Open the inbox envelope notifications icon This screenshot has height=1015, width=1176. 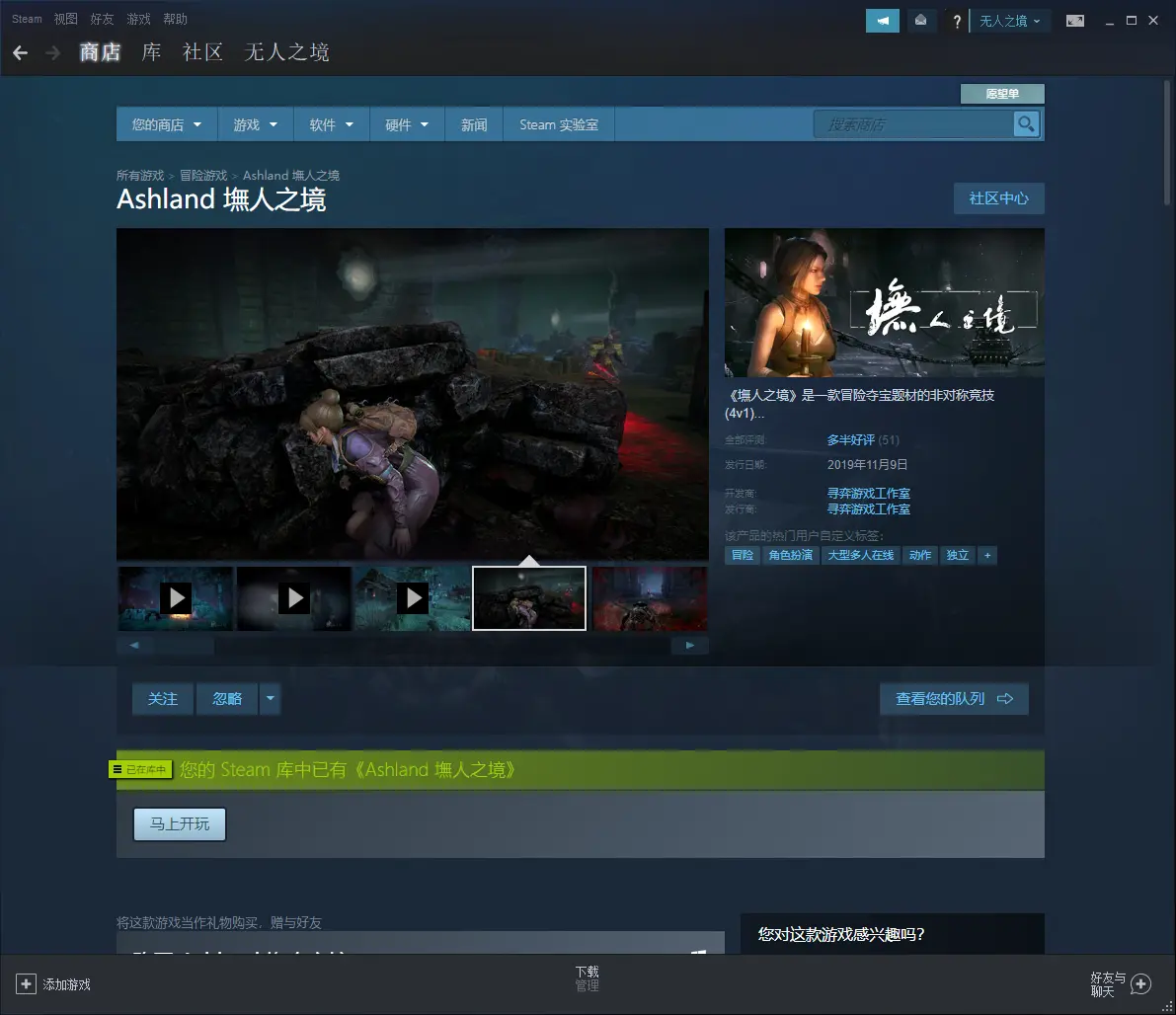(920, 21)
